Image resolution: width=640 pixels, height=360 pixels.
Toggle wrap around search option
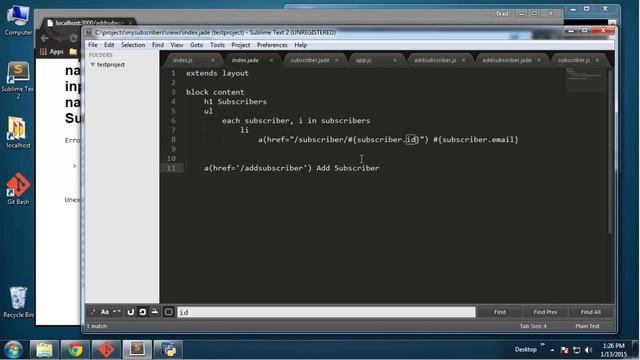(x=142, y=312)
